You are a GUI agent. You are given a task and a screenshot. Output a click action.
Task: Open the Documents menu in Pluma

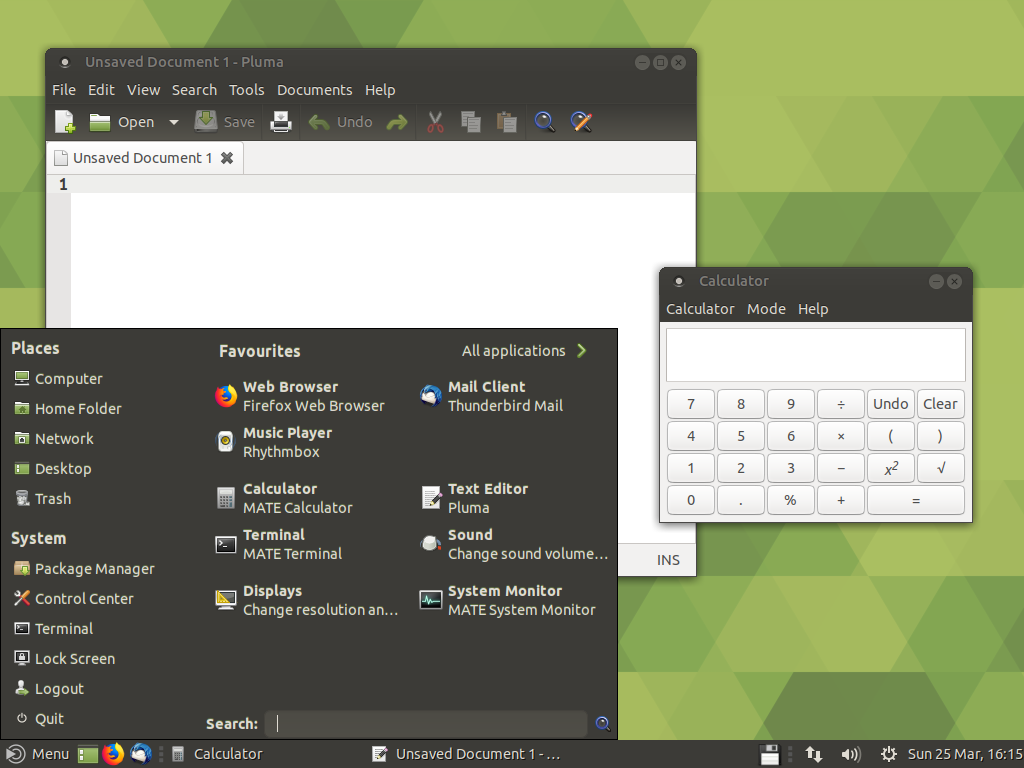click(314, 90)
